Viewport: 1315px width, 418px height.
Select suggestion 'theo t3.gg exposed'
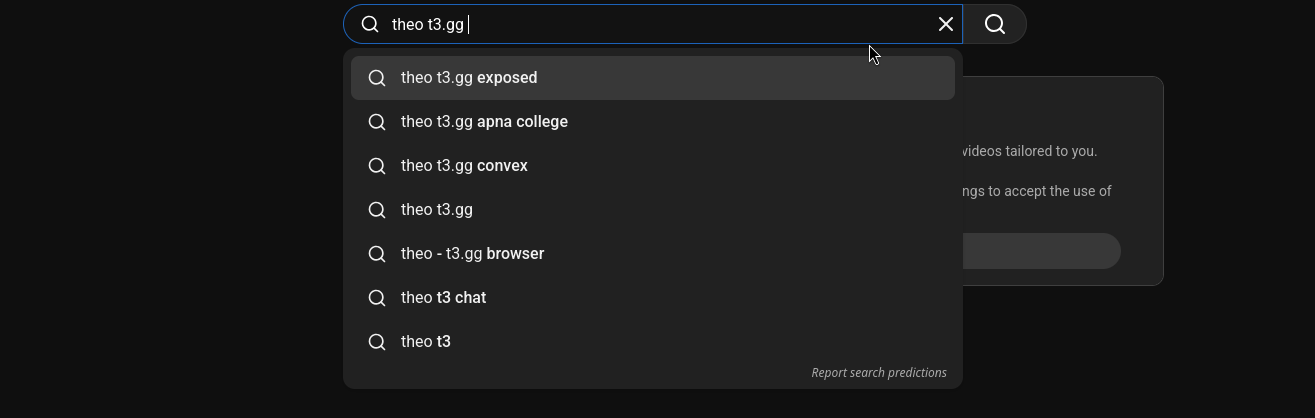(653, 78)
